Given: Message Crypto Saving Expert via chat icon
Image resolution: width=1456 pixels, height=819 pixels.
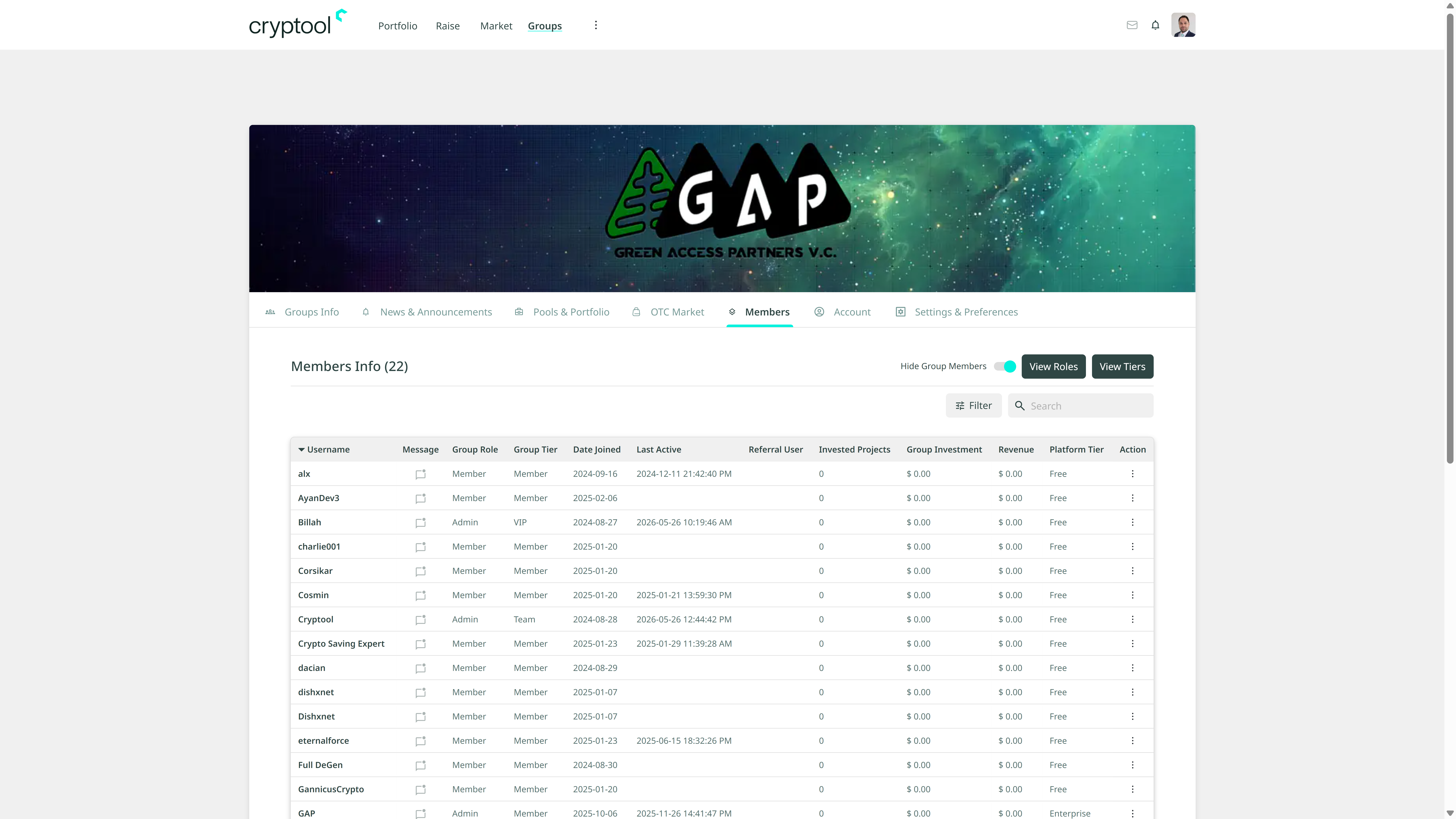Looking at the screenshot, I should coord(420,644).
